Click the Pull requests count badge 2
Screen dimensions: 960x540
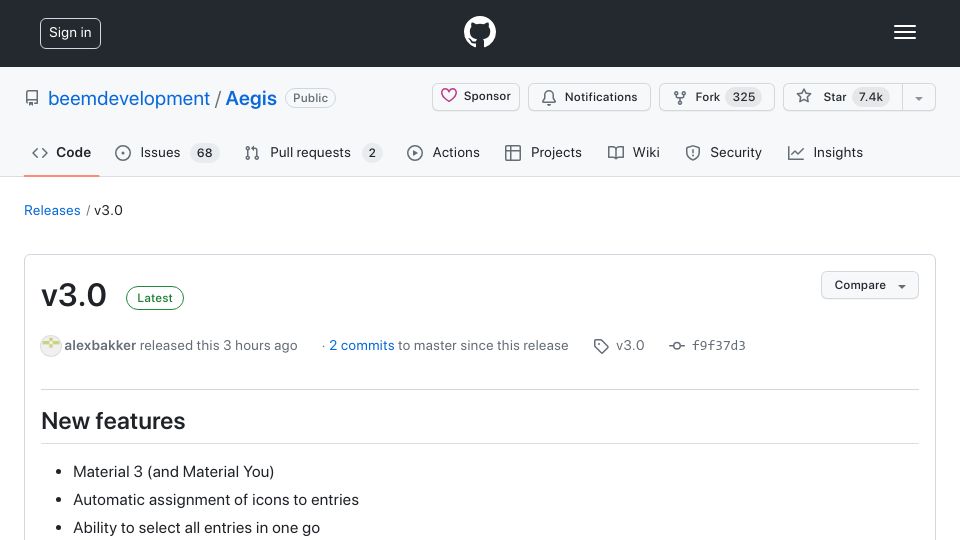(x=372, y=153)
